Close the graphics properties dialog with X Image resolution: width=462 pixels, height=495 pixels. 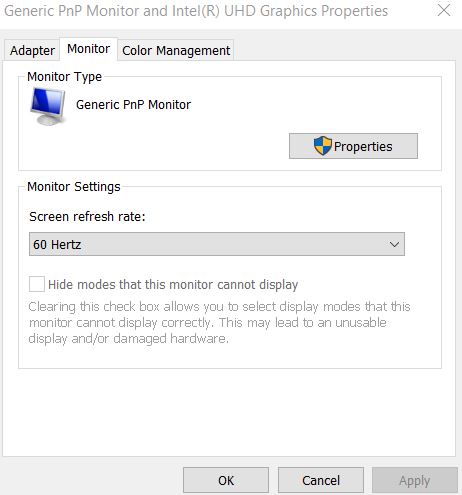click(444, 10)
